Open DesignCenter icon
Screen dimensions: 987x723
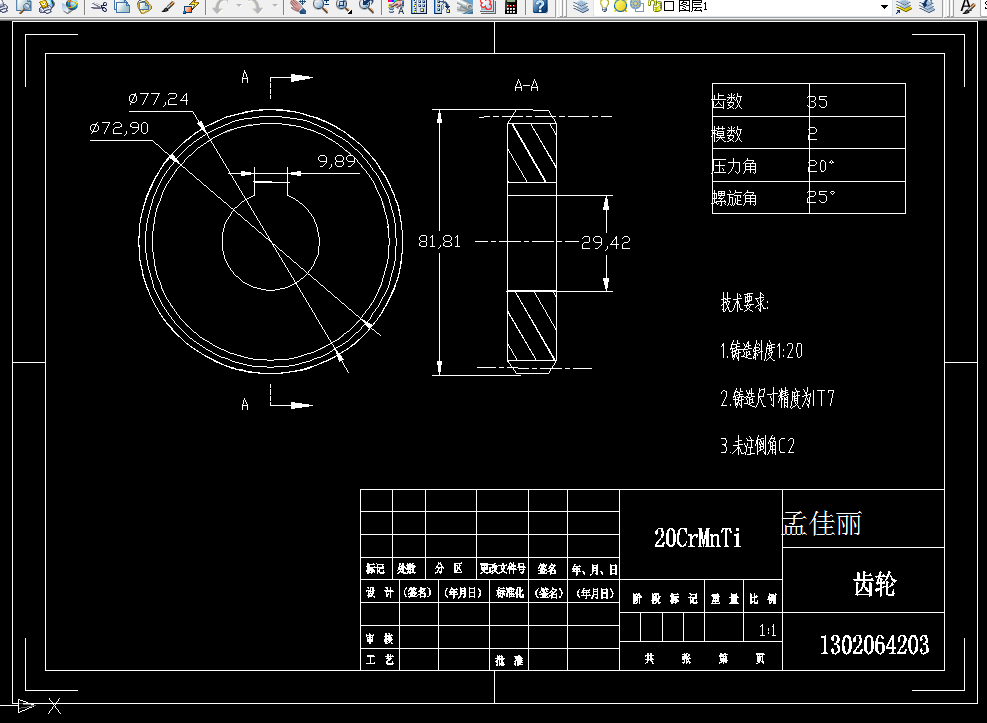[x=419, y=6]
